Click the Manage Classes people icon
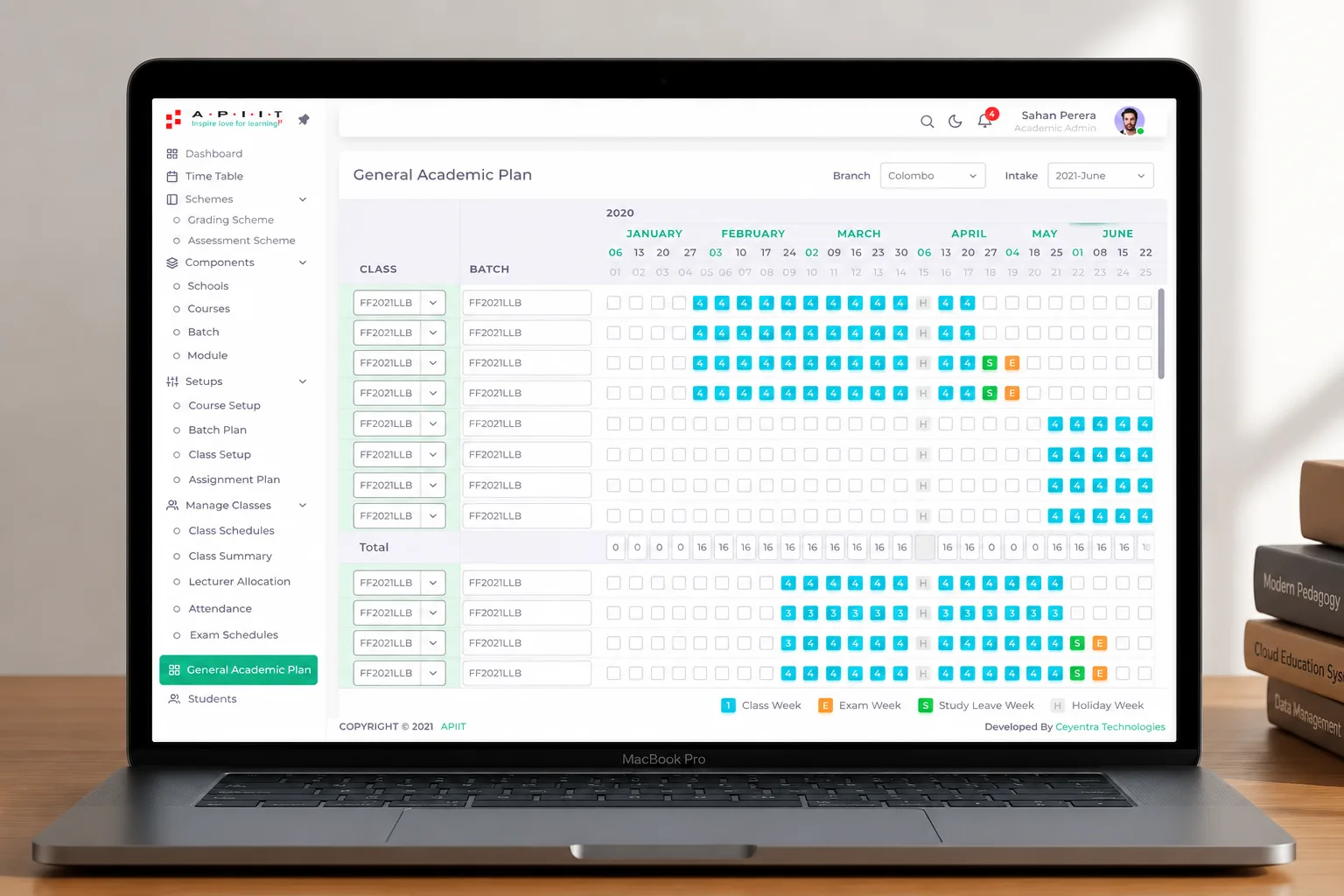This screenshot has width=1344, height=896. [172, 506]
